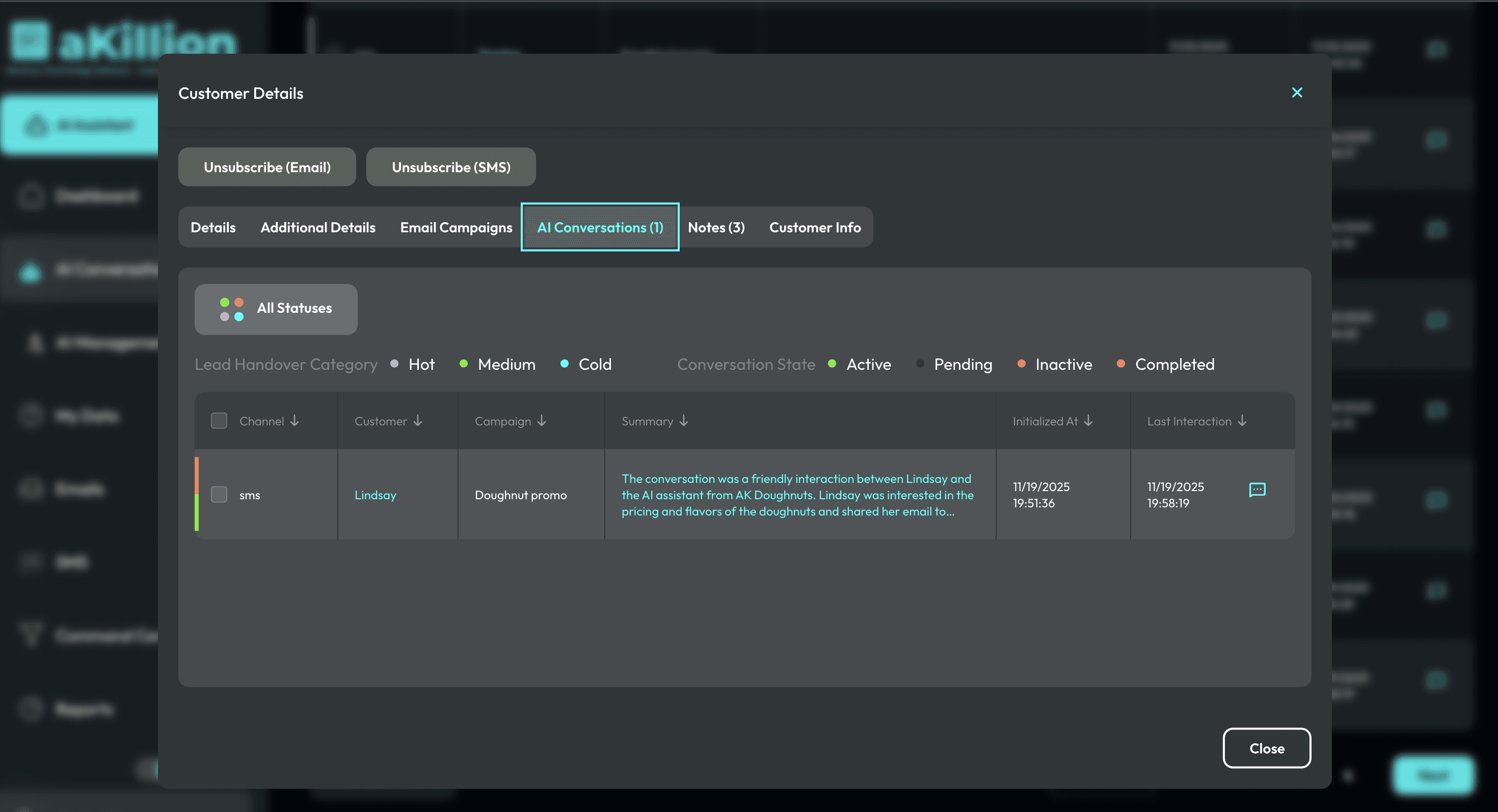Screen dimensions: 1498x812
Task: Click the All Statuses colored dots icon
Action: coord(231,309)
